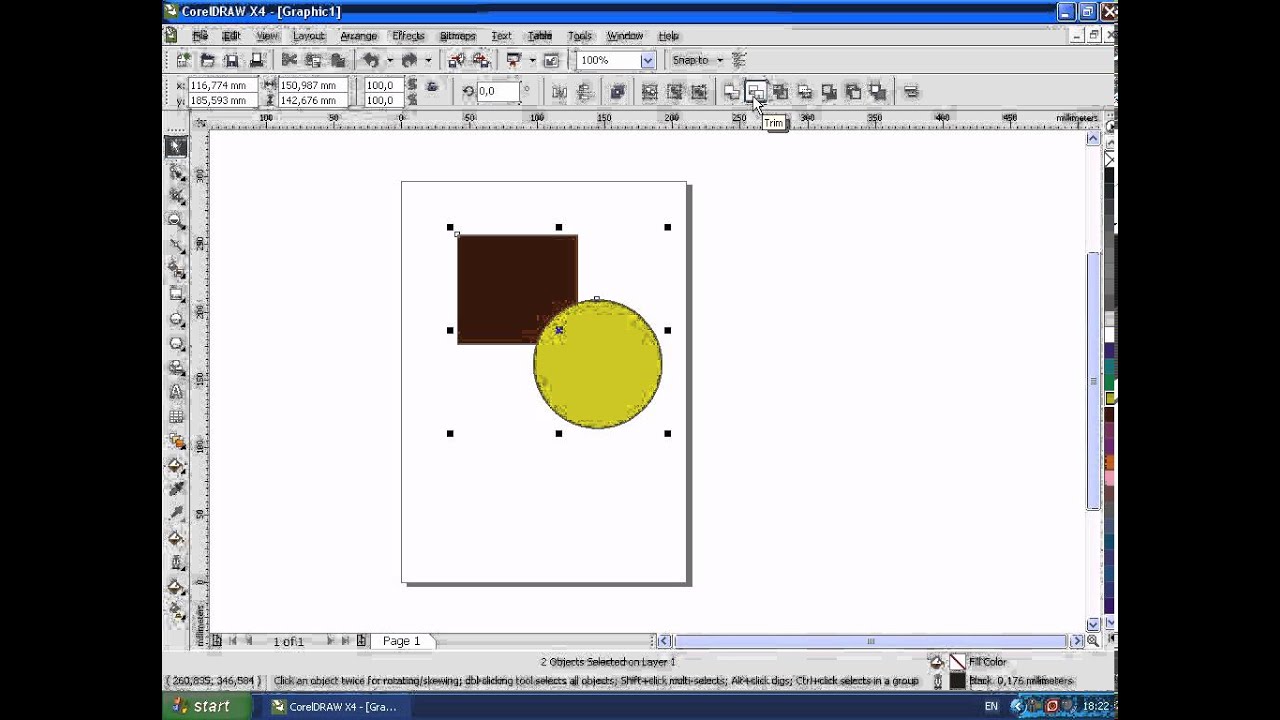
Task: Select the Zoom tool in the toolbox
Action: coord(176,220)
